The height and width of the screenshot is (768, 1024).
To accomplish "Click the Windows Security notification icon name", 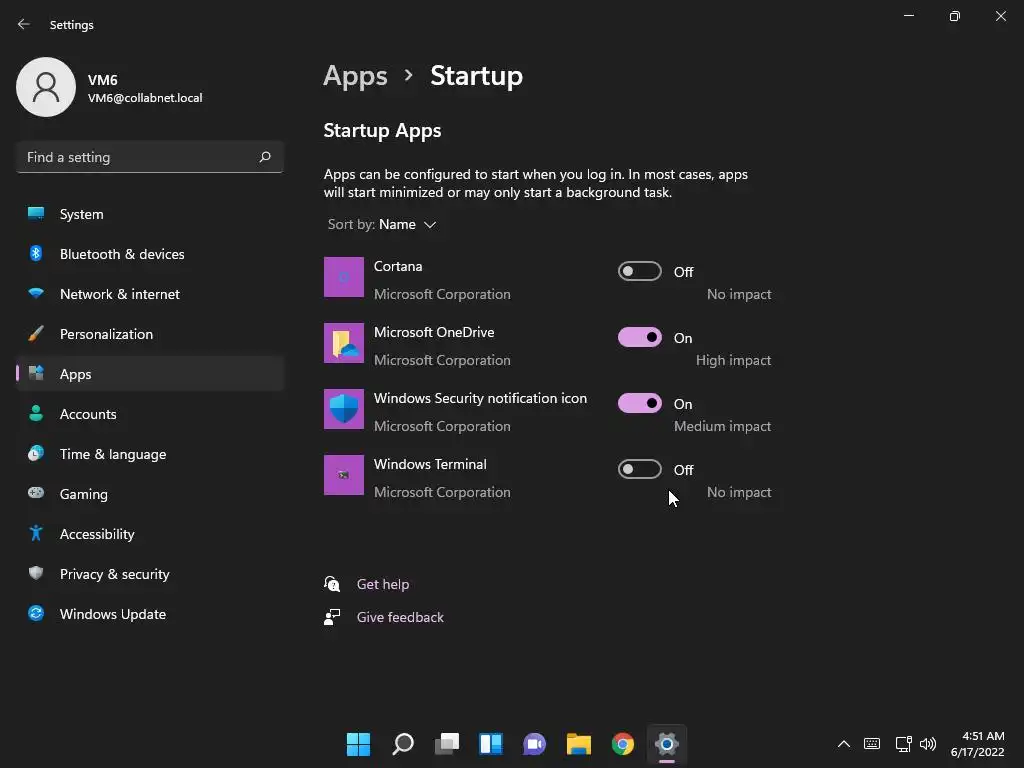I will tap(480, 398).
